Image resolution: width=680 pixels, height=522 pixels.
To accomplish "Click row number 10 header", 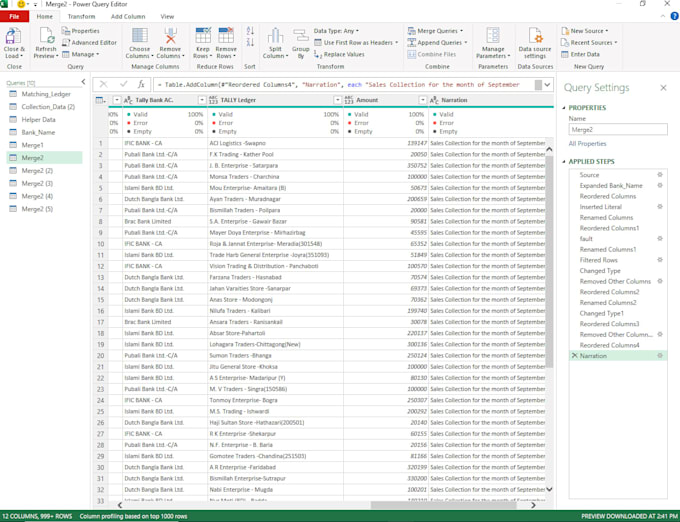I will pos(101,244).
